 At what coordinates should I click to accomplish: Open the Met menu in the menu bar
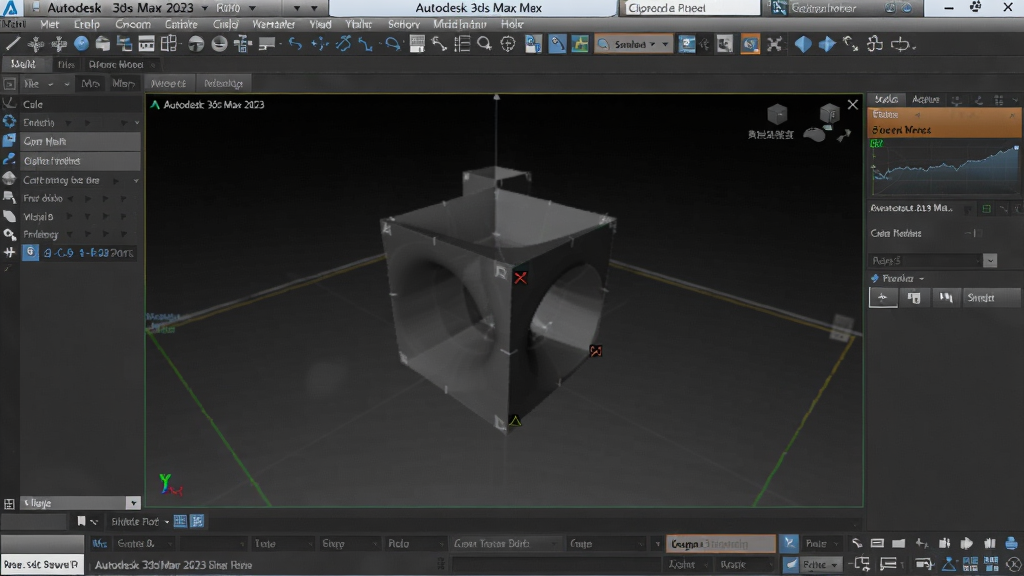tap(50, 24)
